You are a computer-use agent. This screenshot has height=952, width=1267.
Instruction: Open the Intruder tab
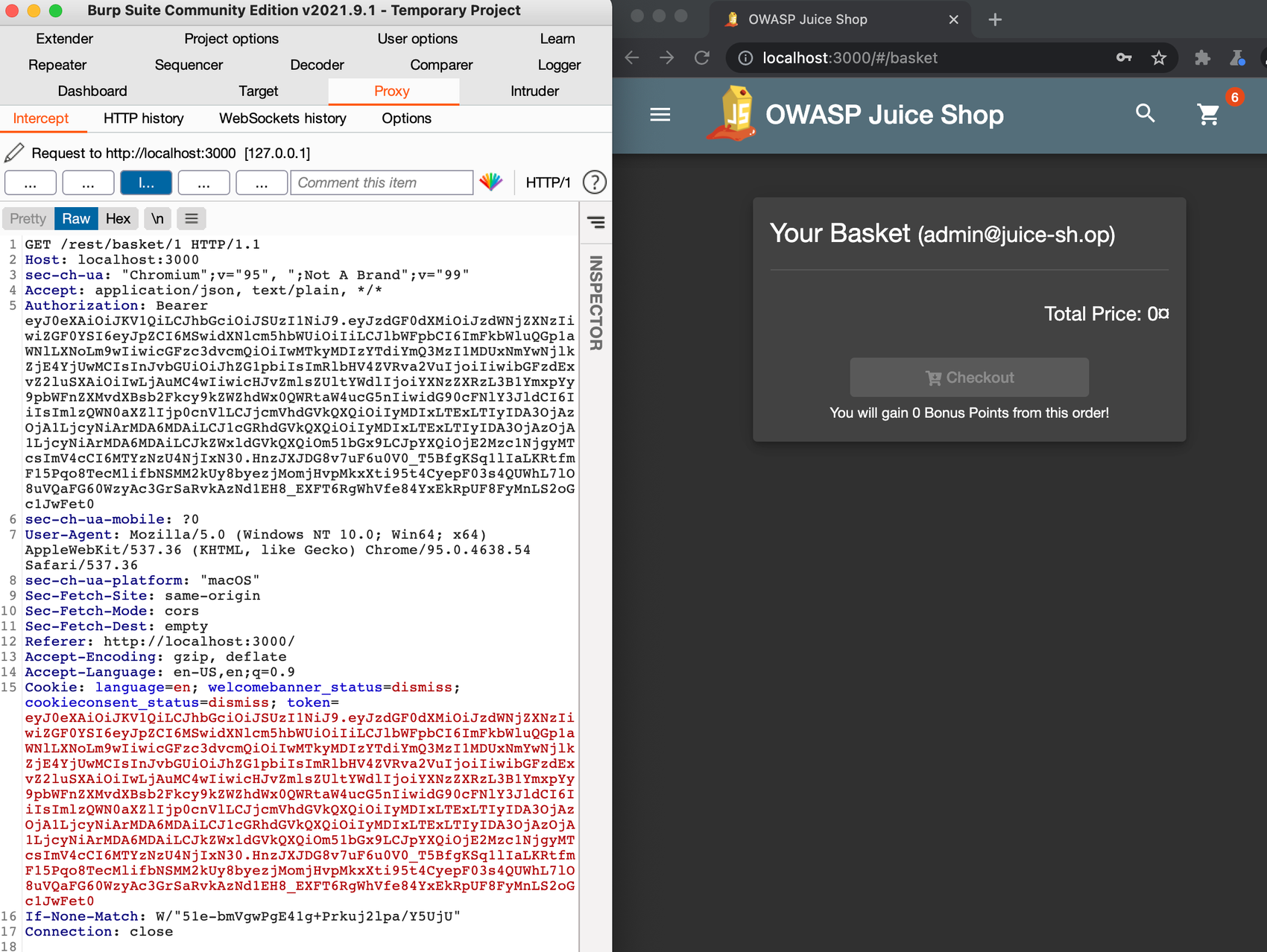pos(534,91)
